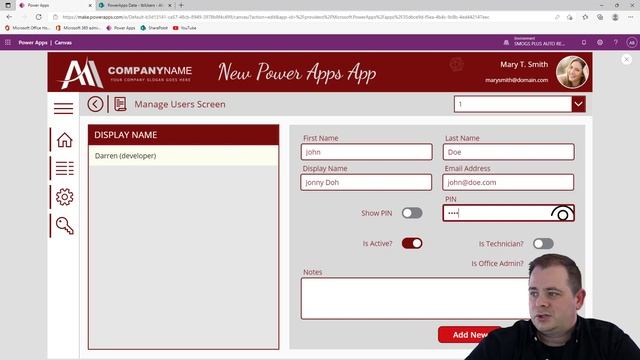Click the key icon in the sidebar
The width and height of the screenshot is (640, 360).
(x=64, y=226)
